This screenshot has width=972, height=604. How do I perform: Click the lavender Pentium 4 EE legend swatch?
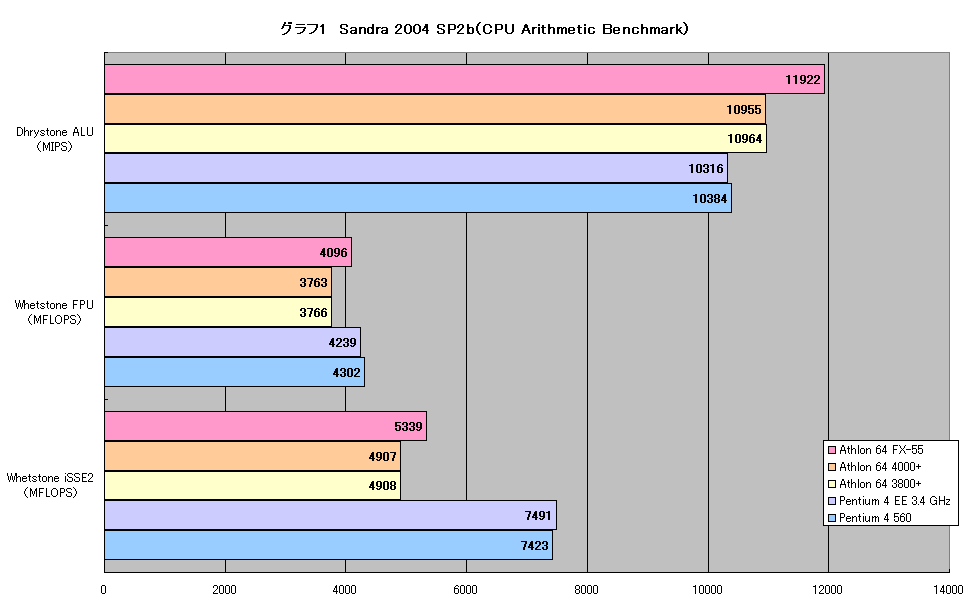coord(832,501)
